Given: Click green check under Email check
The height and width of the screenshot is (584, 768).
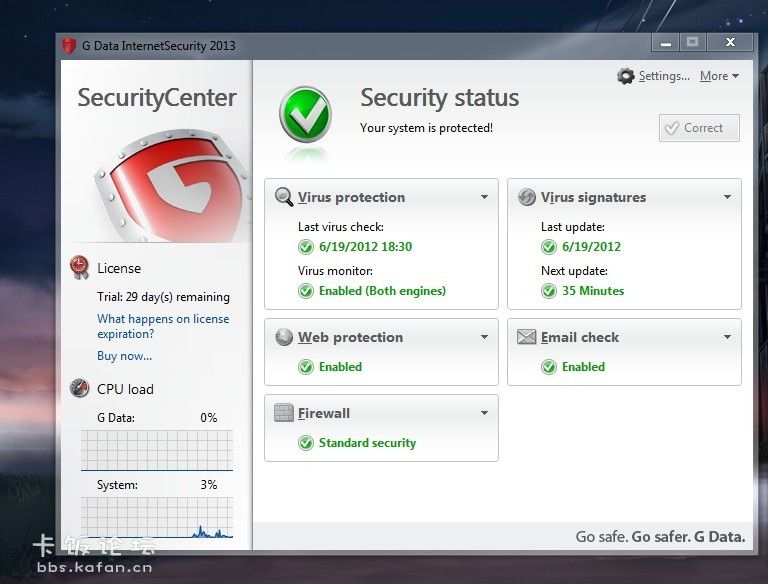Looking at the screenshot, I should point(549,367).
